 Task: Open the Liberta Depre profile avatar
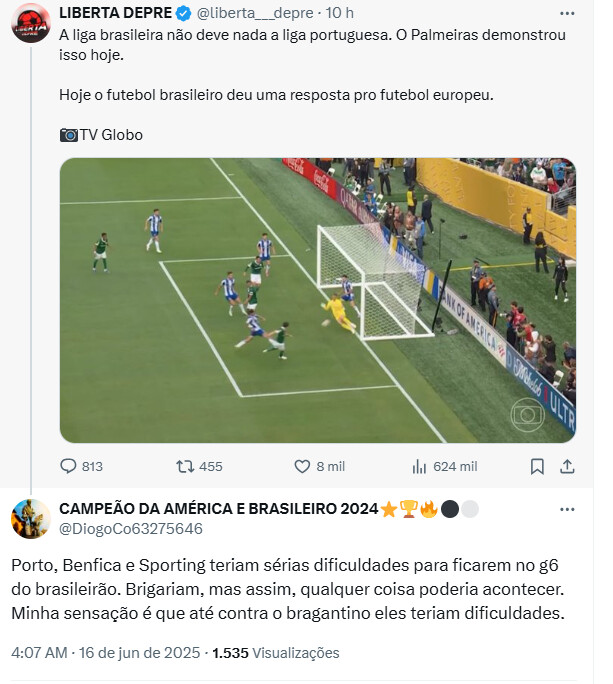[x=31, y=23]
